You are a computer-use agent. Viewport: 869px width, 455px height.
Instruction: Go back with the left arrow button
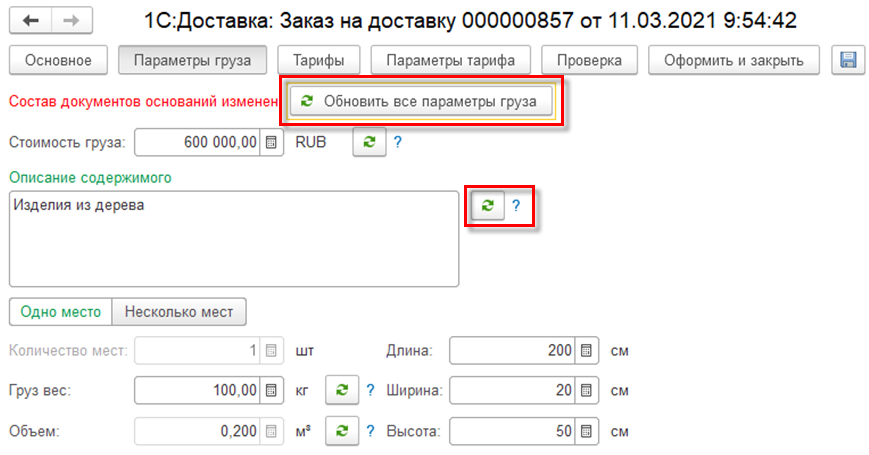coord(30,21)
